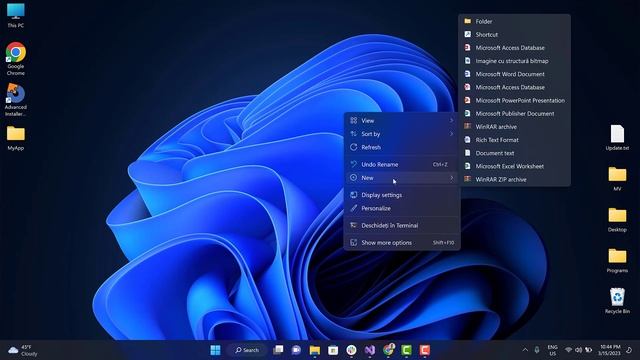Open the clock and date flyout
The image size is (640, 360).
(610, 350)
